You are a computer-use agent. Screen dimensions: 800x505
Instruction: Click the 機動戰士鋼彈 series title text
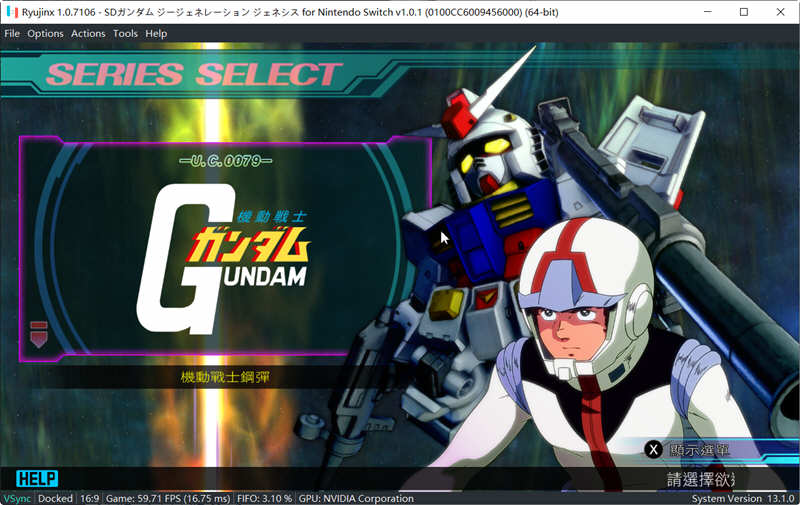coord(225,377)
